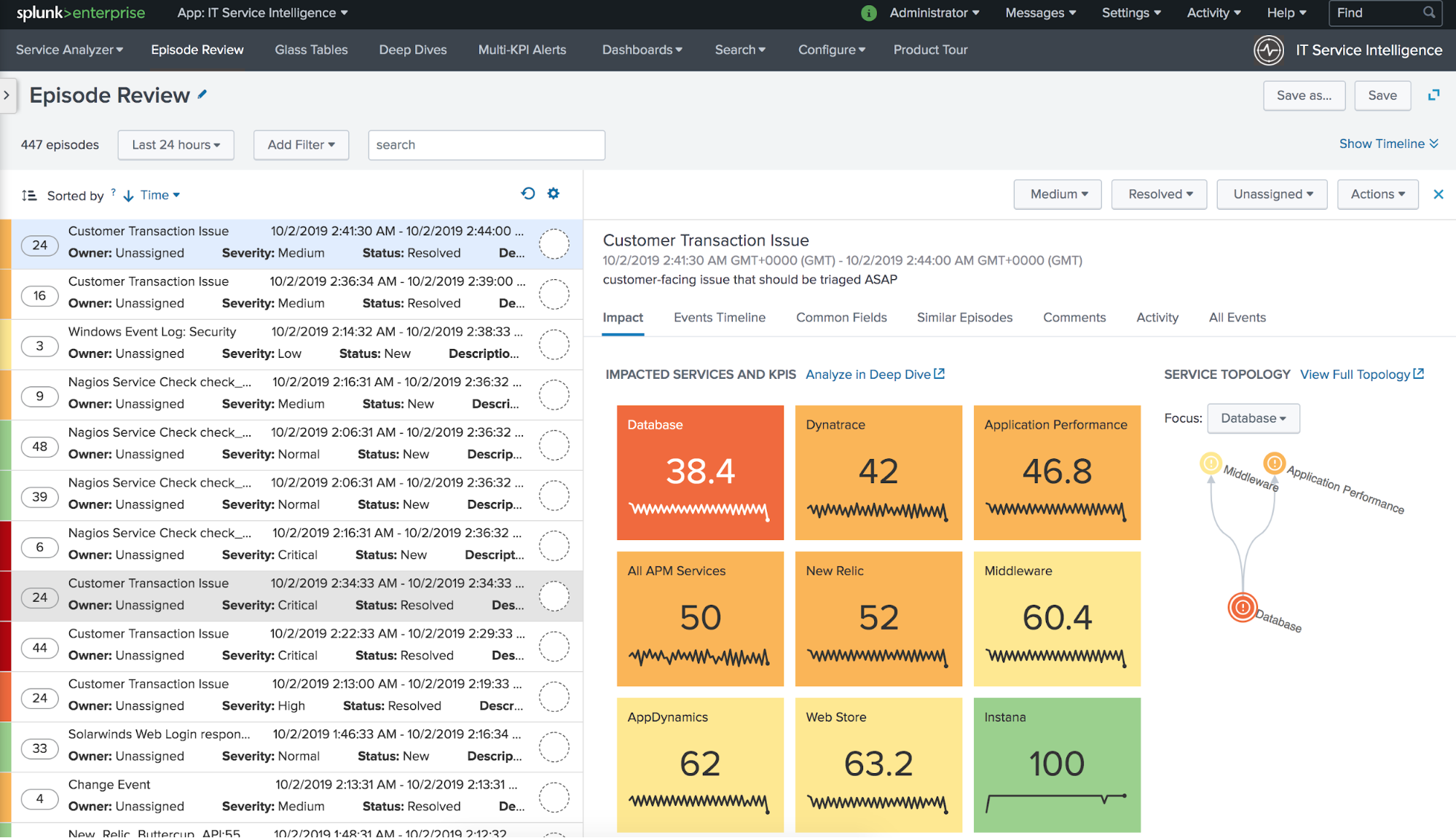Select the circle for Customer Transaction Issue 2:41:30 episode
Image resolution: width=1456 pixels, height=838 pixels.
click(554, 244)
